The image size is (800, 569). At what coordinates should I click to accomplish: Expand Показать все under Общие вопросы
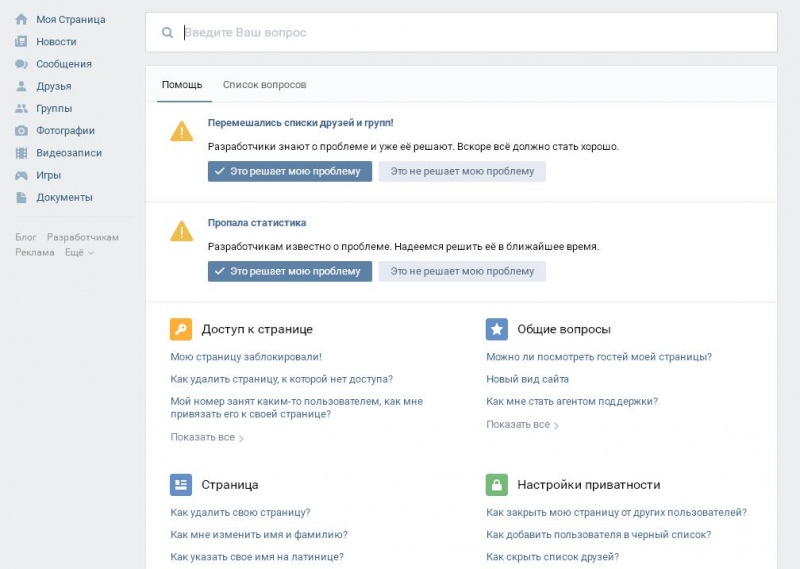click(x=522, y=425)
